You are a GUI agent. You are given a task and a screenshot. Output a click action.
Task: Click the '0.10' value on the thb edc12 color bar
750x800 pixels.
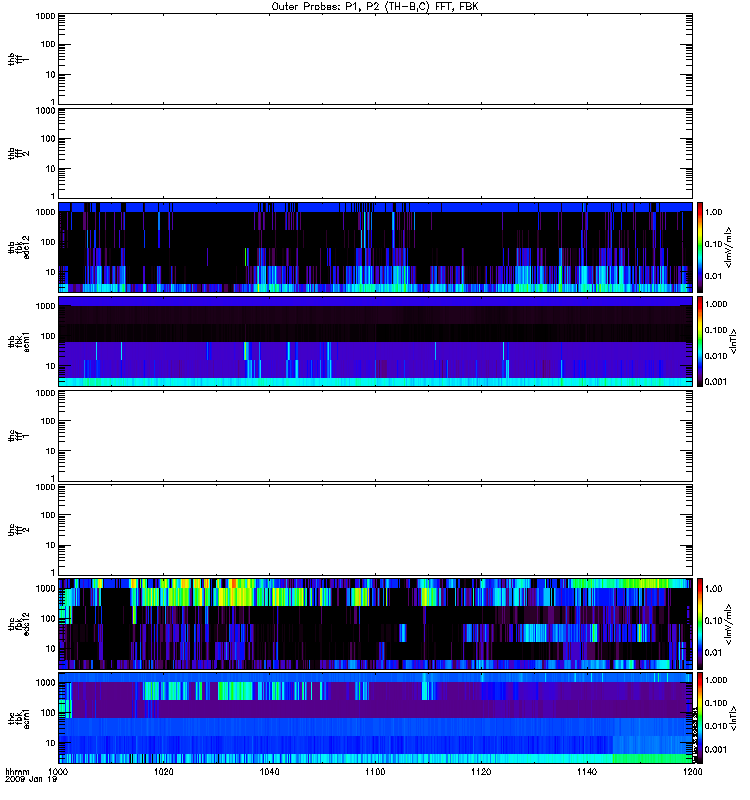[713, 244]
